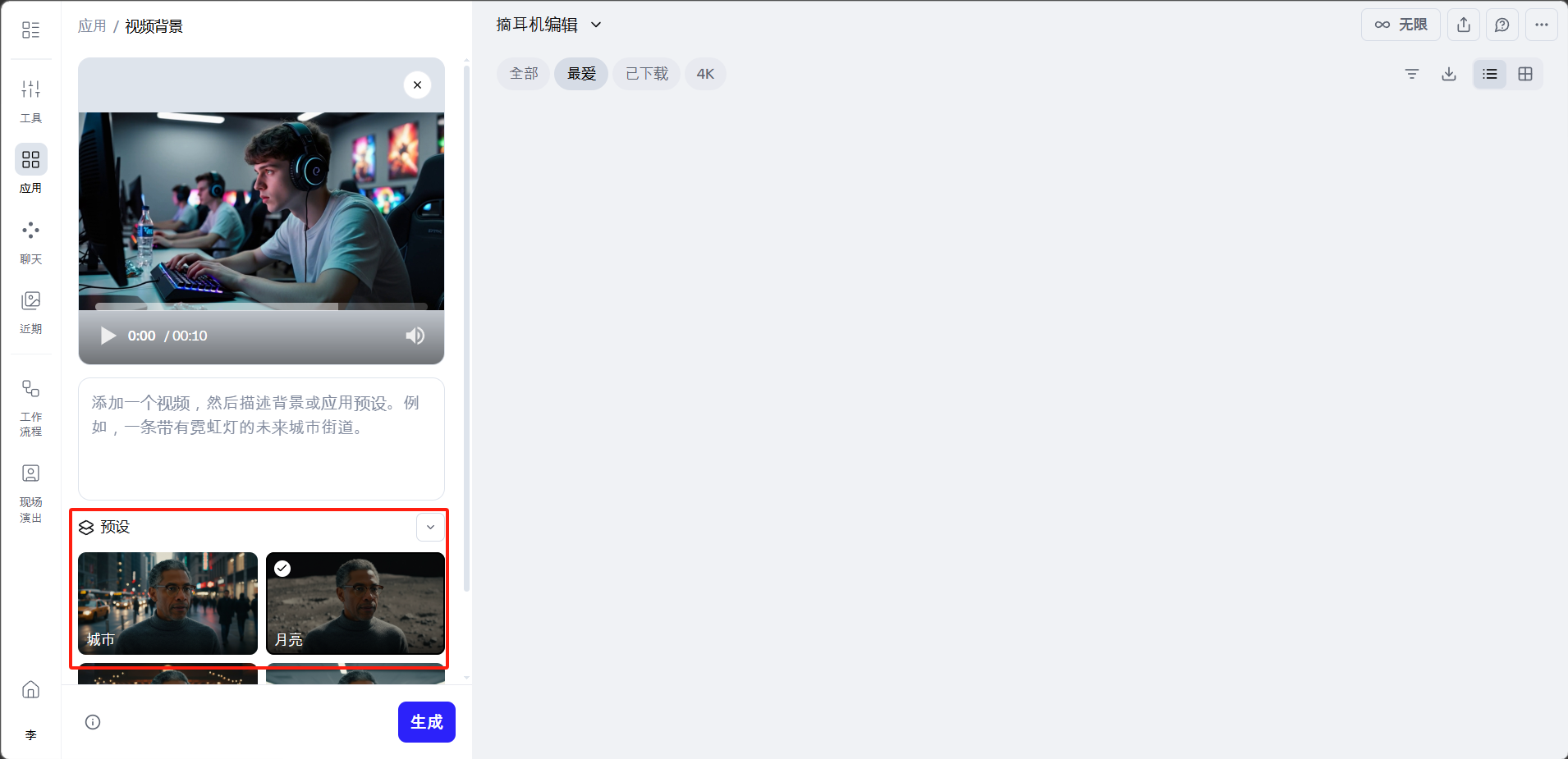Click the share upload icon at top right
Image resolution: width=1568 pixels, height=759 pixels.
tap(1464, 25)
